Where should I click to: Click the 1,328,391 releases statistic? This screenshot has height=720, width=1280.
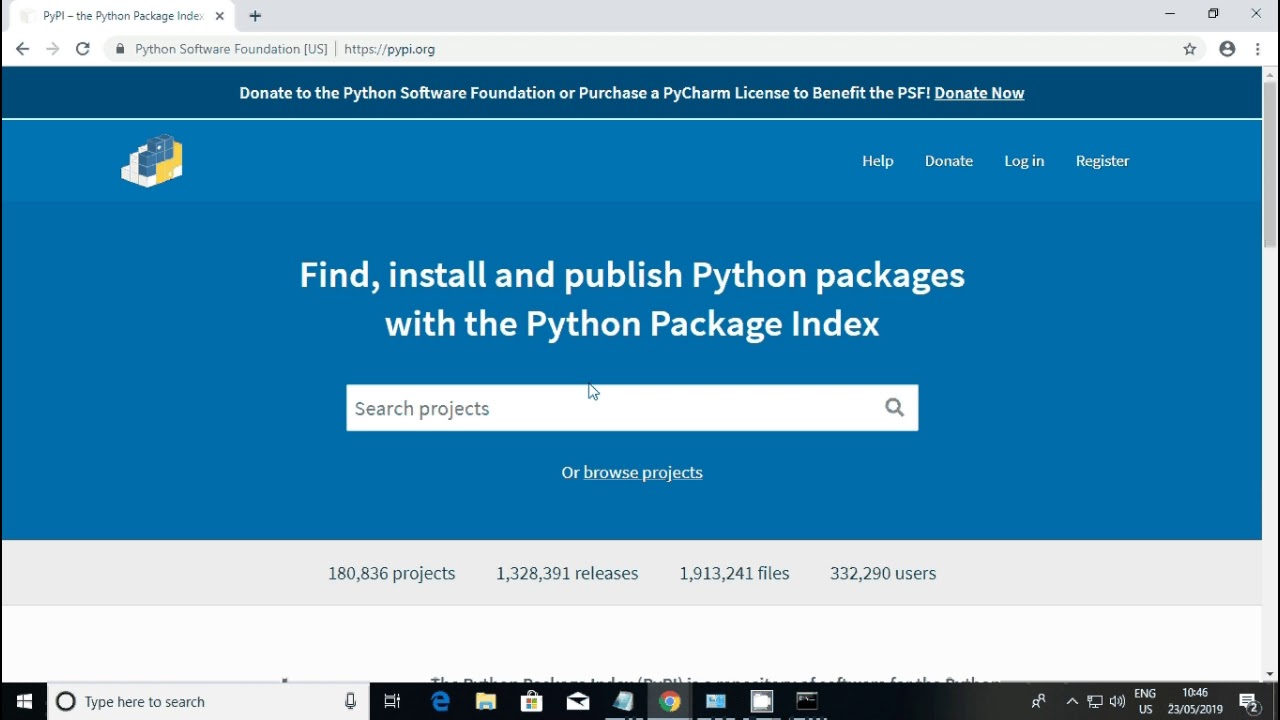click(567, 573)
